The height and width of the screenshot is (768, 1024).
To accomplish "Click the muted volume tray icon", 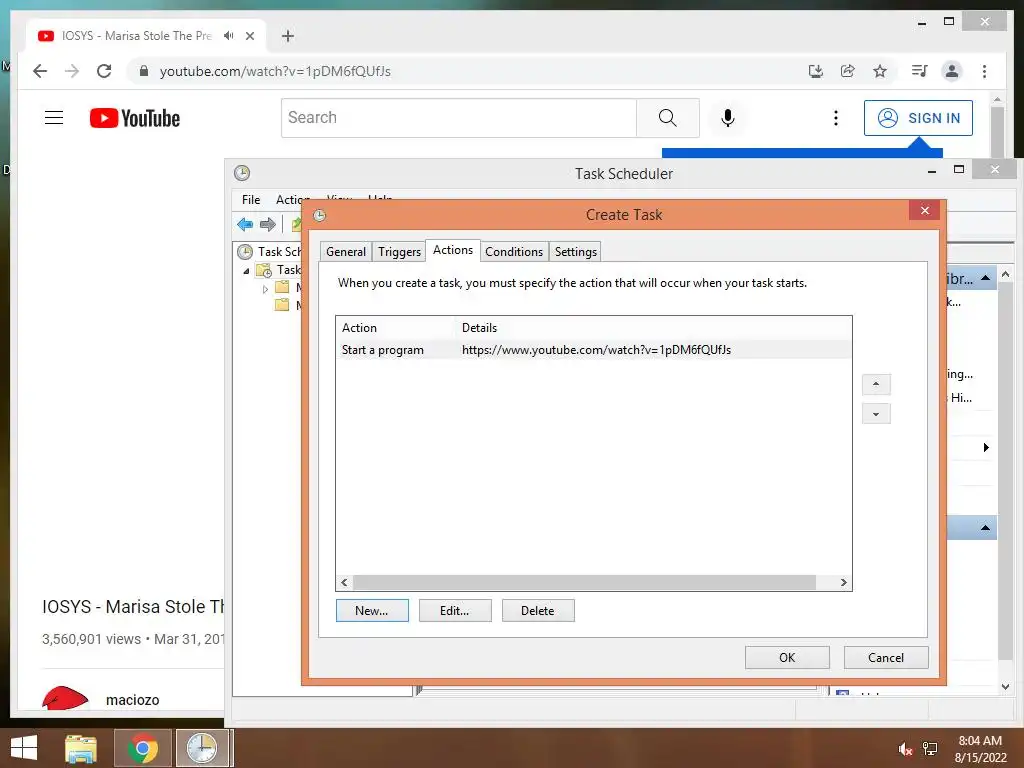I will (905, 749).
